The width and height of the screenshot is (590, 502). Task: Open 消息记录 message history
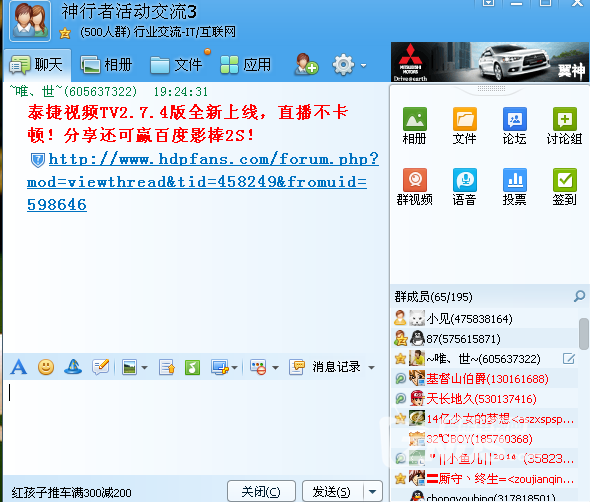coord(325,367)
